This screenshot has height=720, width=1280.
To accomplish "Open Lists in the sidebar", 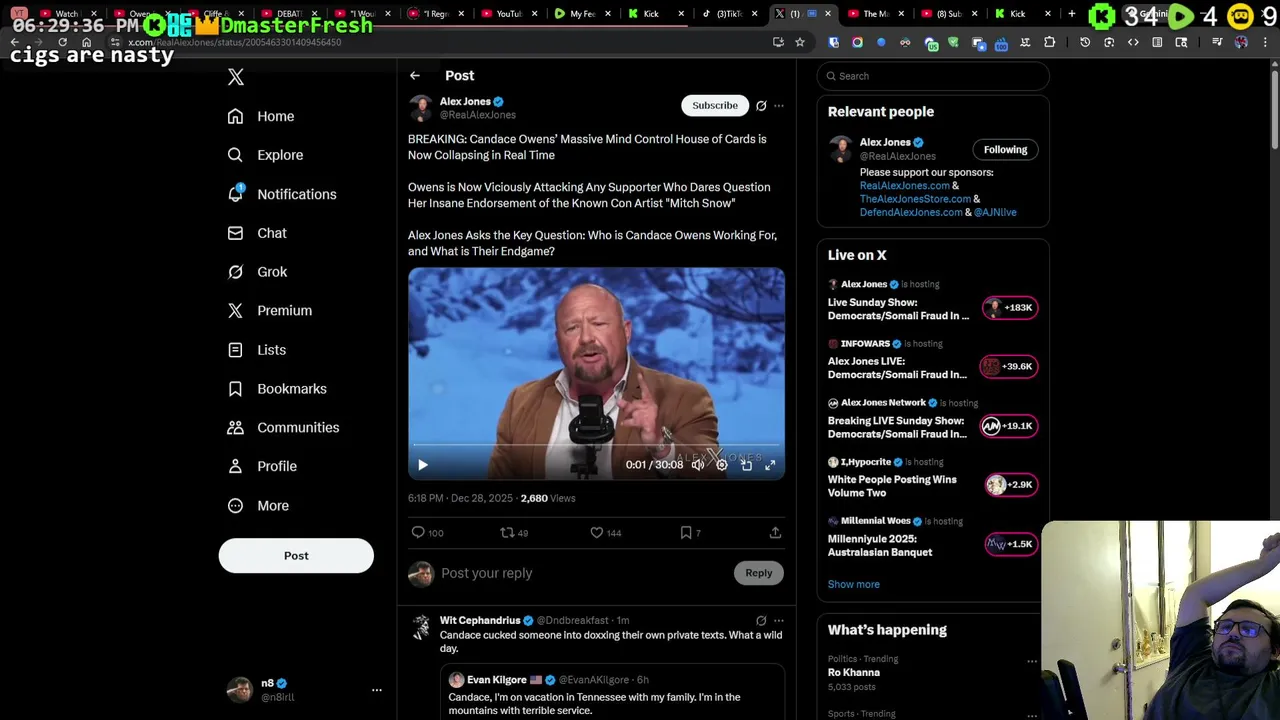I will 257,350.
